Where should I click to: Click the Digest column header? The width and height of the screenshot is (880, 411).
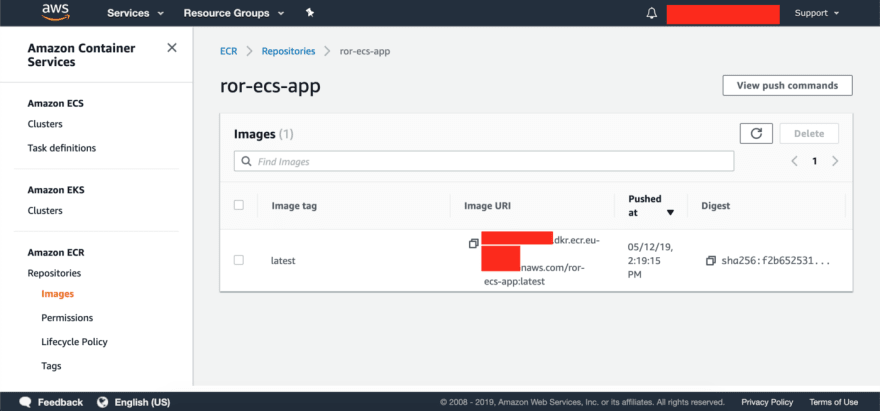[716, 206]
